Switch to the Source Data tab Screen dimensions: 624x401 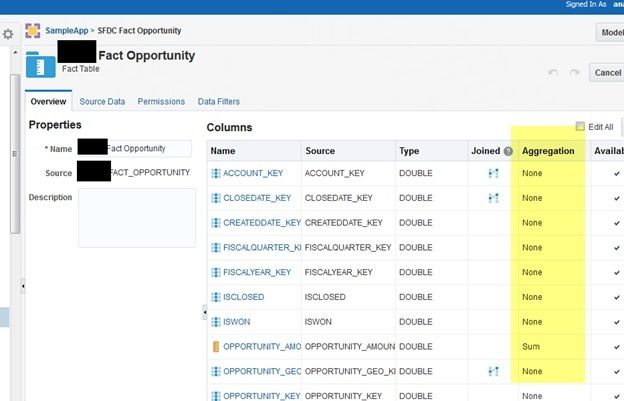coord(102,101)
